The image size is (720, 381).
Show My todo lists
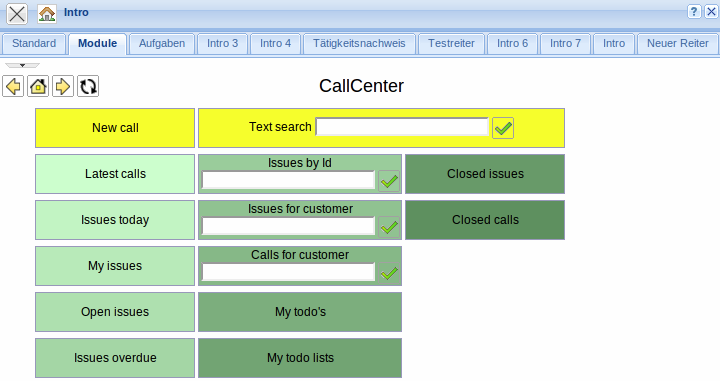click(x=300, y=358)
